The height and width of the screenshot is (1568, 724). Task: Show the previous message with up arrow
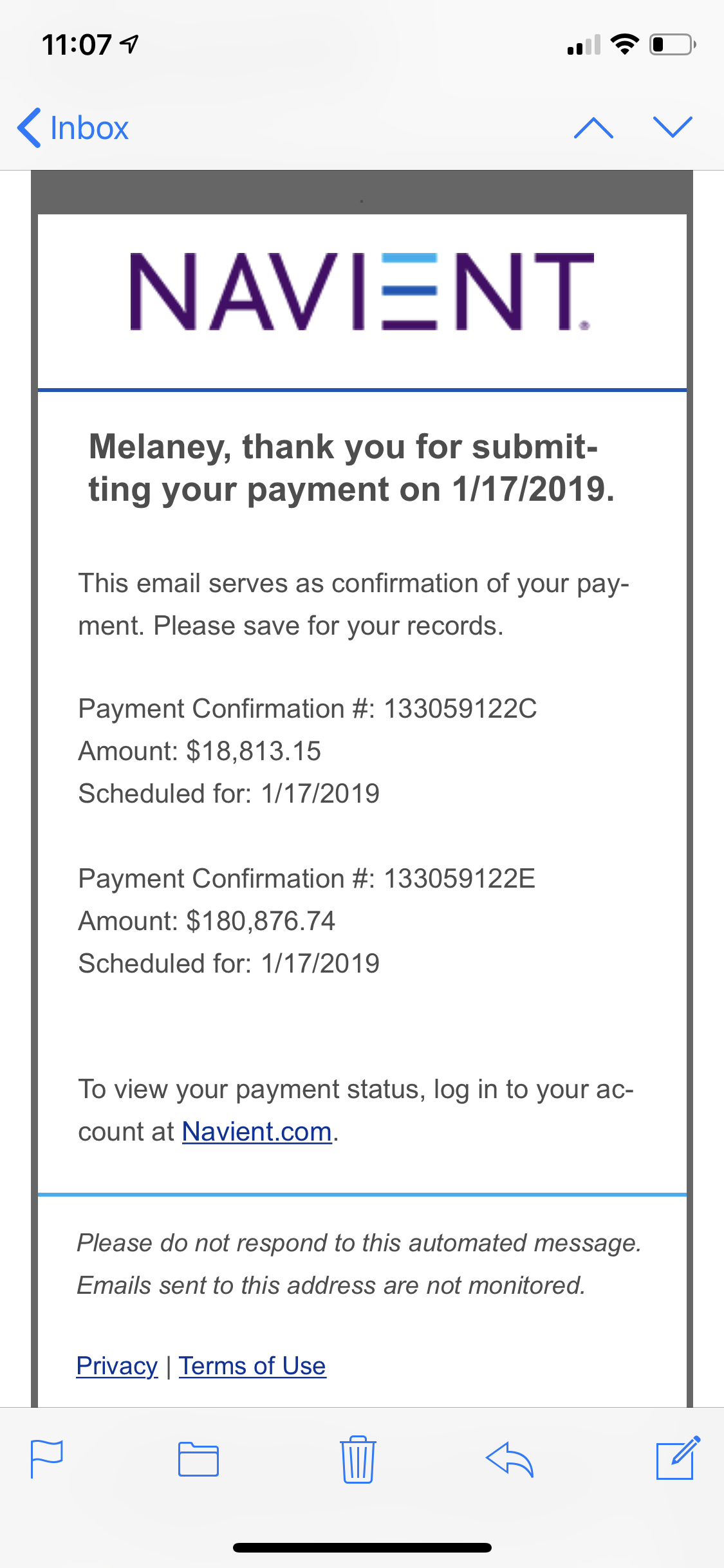[593, 127]
